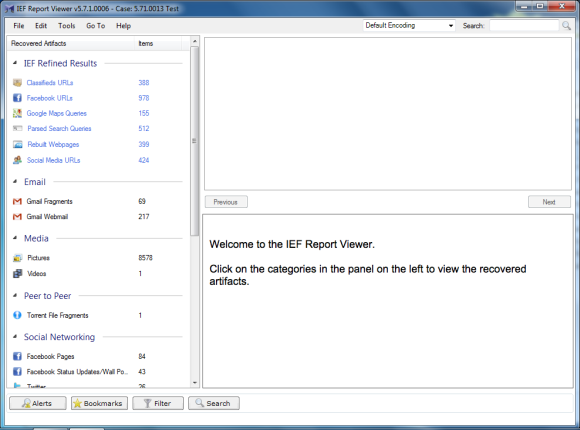The image size is (580, 430).
Task: Collapse the IEF Refined Results group
Action: click(15, 63)
